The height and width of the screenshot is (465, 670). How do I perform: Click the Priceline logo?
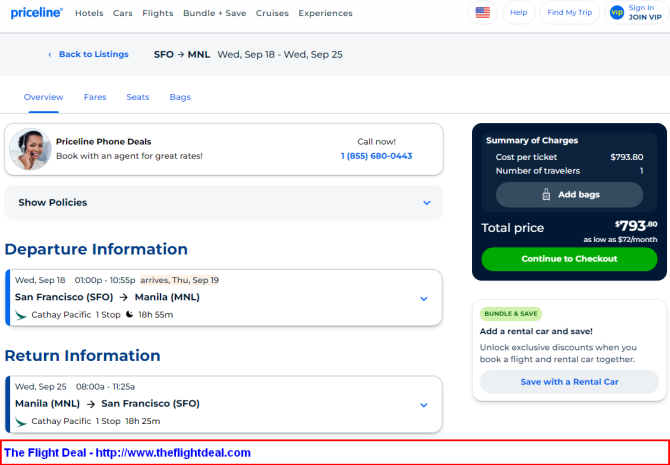coord(37,13)
